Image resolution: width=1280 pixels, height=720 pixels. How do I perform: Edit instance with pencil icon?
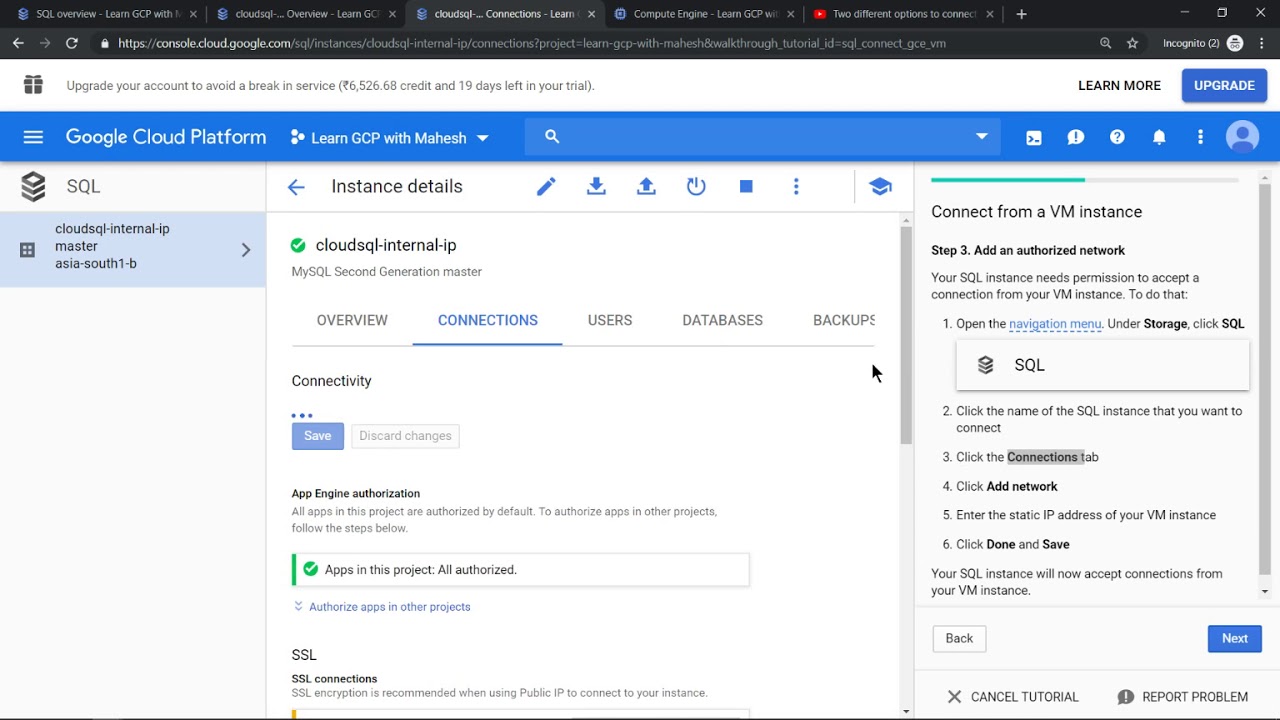(546, 186)
